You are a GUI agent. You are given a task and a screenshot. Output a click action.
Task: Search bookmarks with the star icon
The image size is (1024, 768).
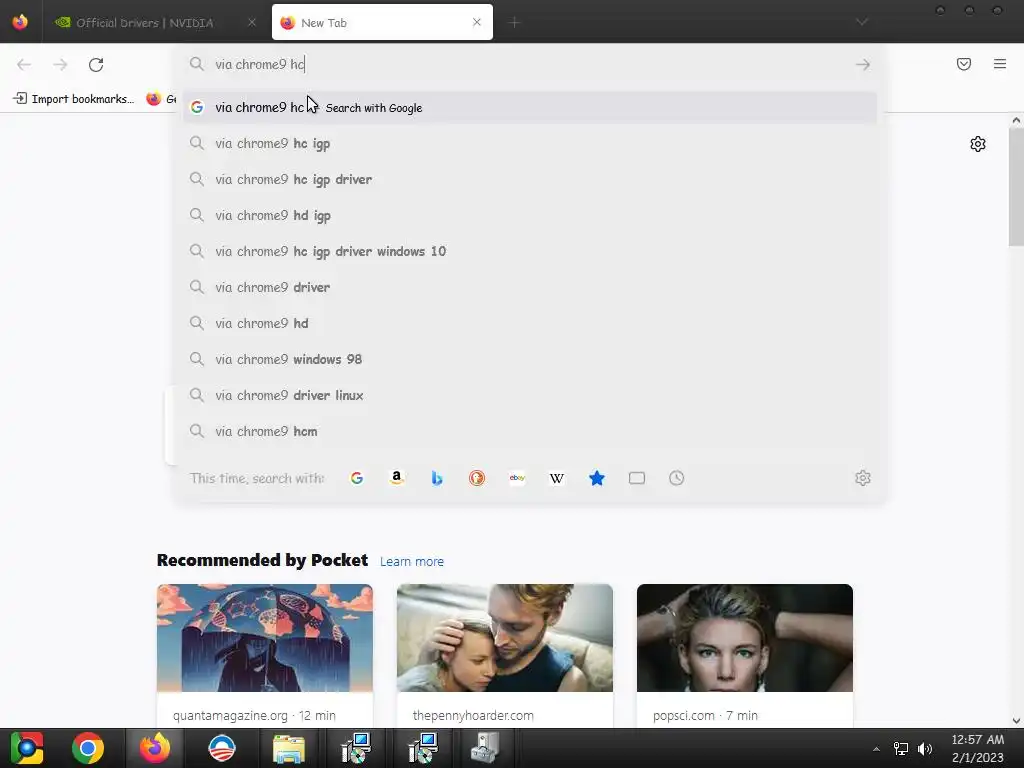(597, 478)
